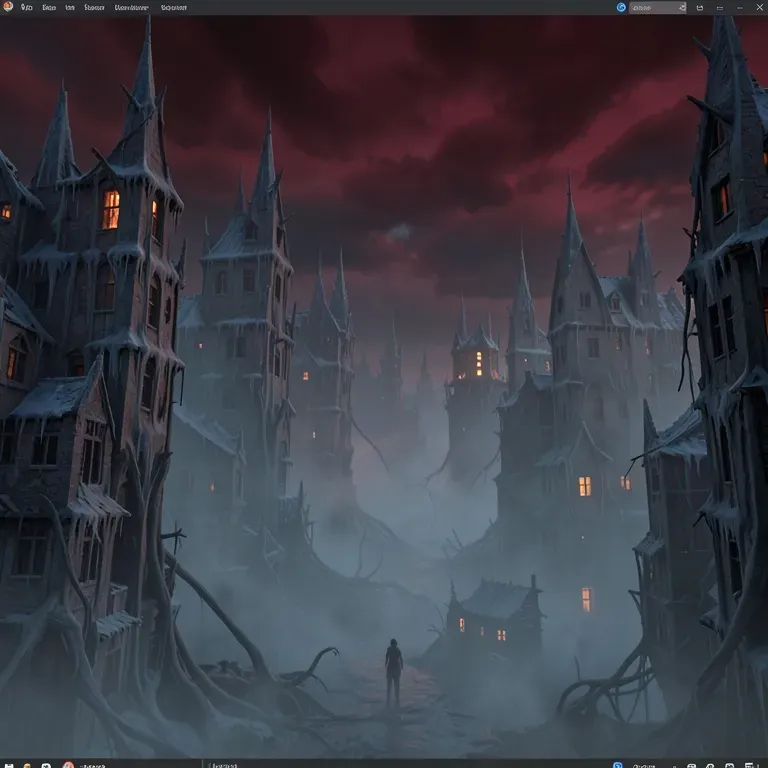
Task: Open the fifth, longest menu bar item
Action: 131,7
